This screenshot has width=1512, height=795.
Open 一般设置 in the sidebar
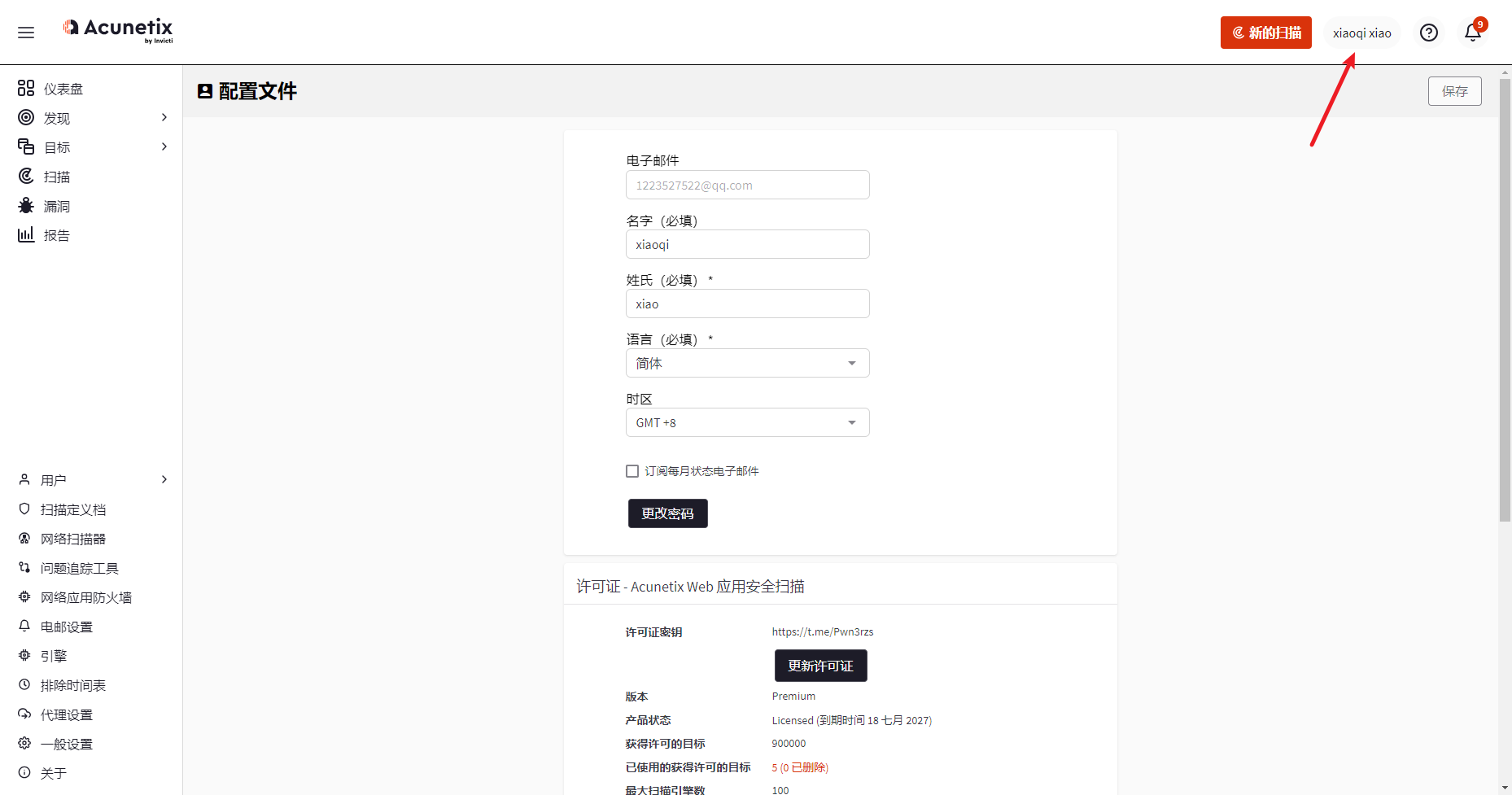coord(67,744)
